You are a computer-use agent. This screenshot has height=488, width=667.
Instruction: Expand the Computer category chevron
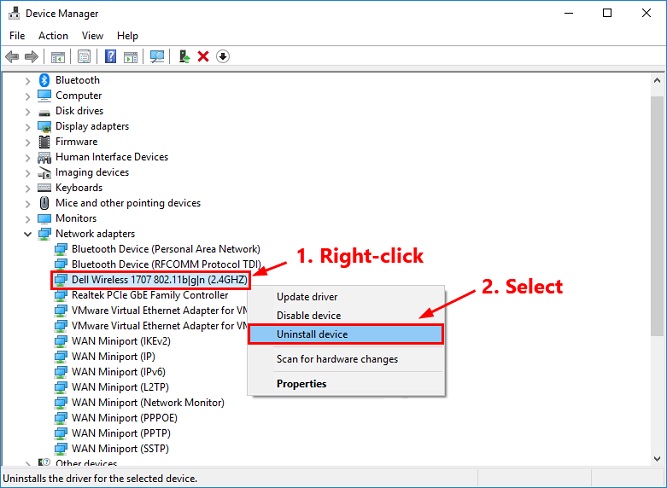coord(28,96)
